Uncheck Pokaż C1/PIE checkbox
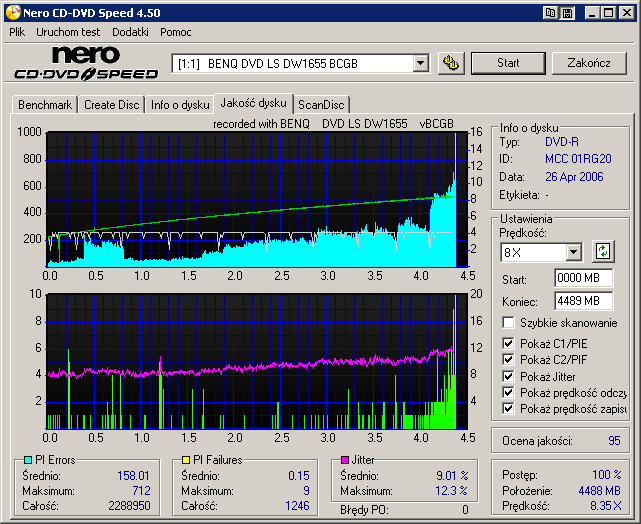Image resolution: width=641 pixels, height=524 pixels. 509,343
